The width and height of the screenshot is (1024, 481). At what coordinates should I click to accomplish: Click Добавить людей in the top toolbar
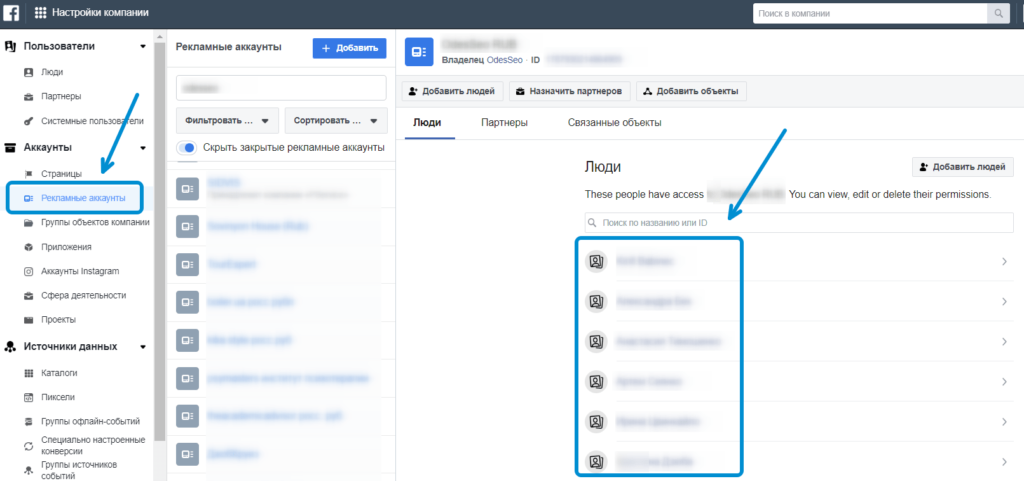tap(453, 91)
